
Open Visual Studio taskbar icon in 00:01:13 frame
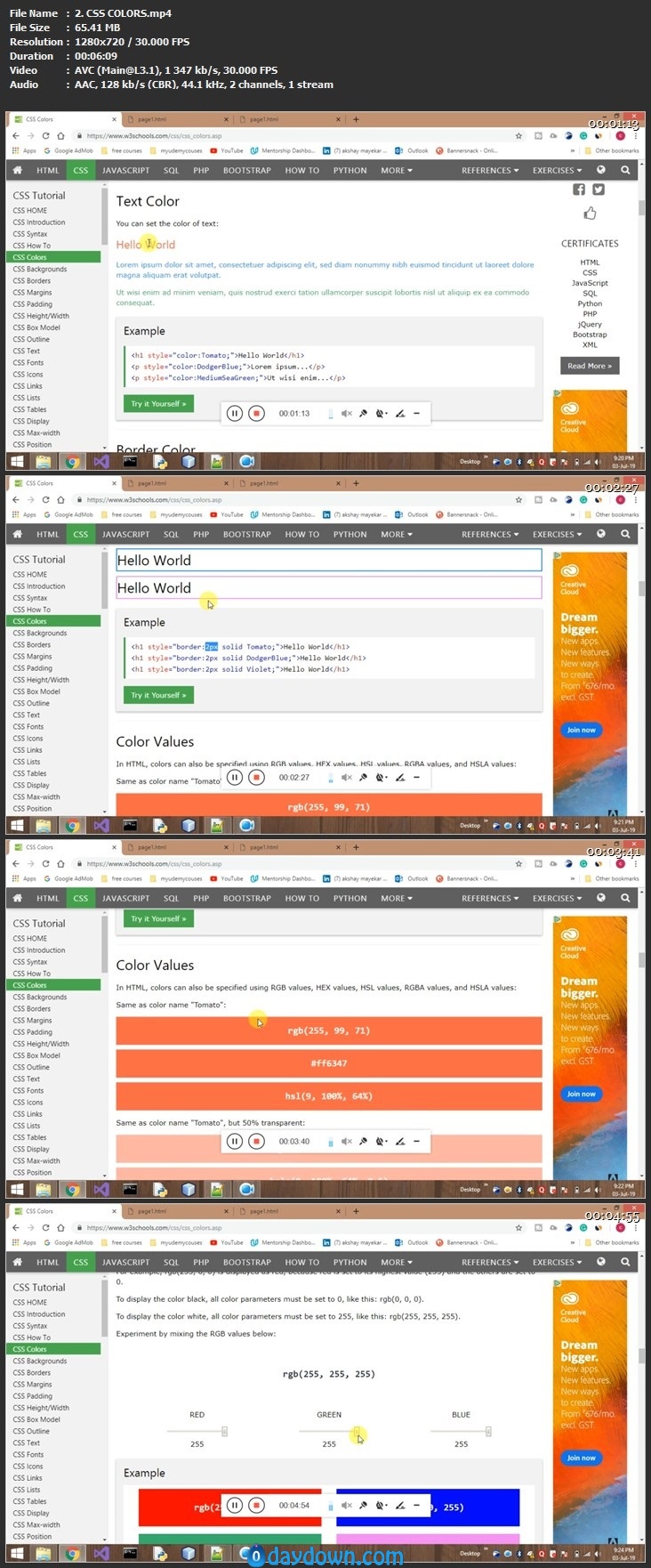[101, 461]
